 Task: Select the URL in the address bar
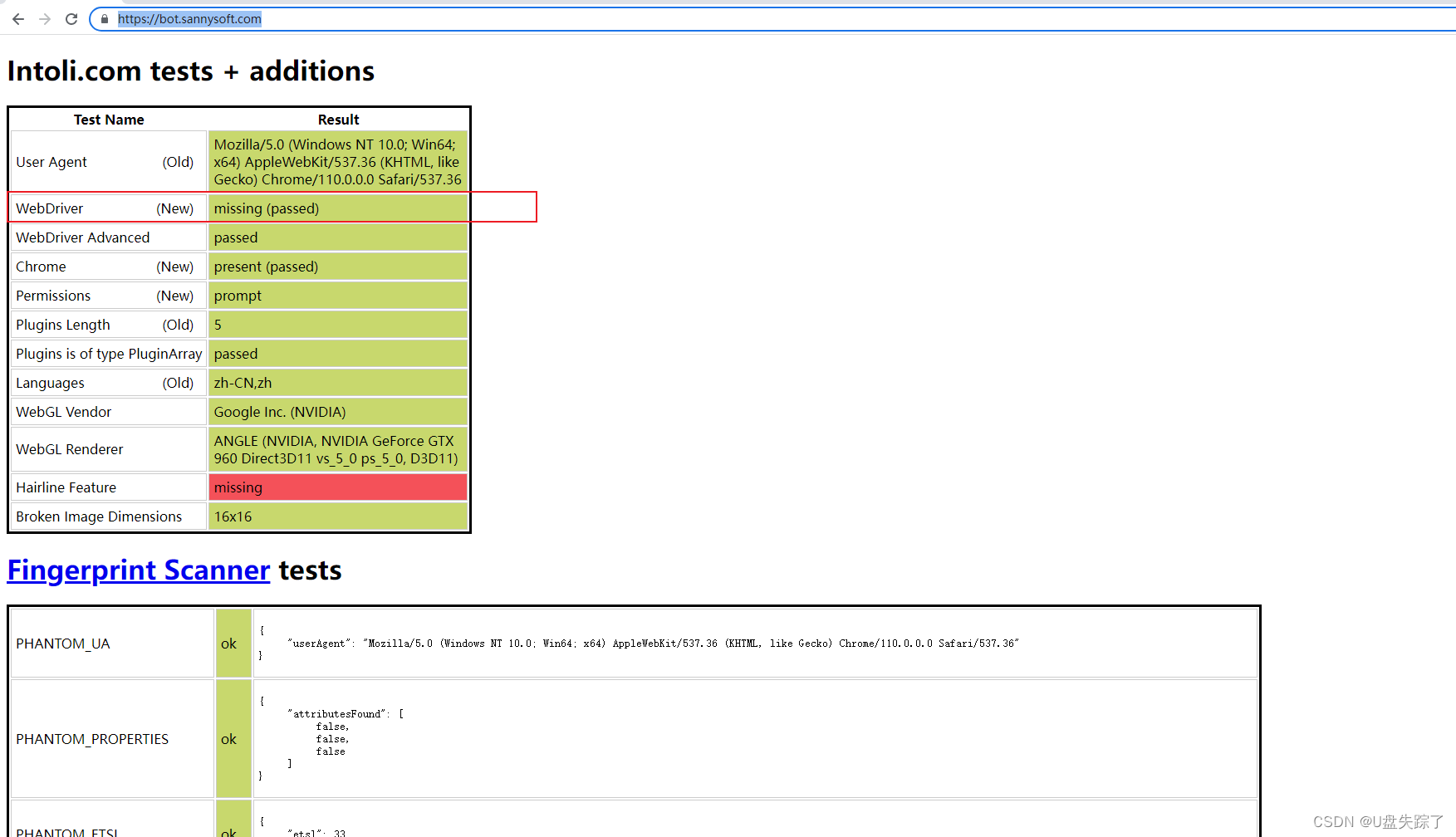tap(189, 18)
